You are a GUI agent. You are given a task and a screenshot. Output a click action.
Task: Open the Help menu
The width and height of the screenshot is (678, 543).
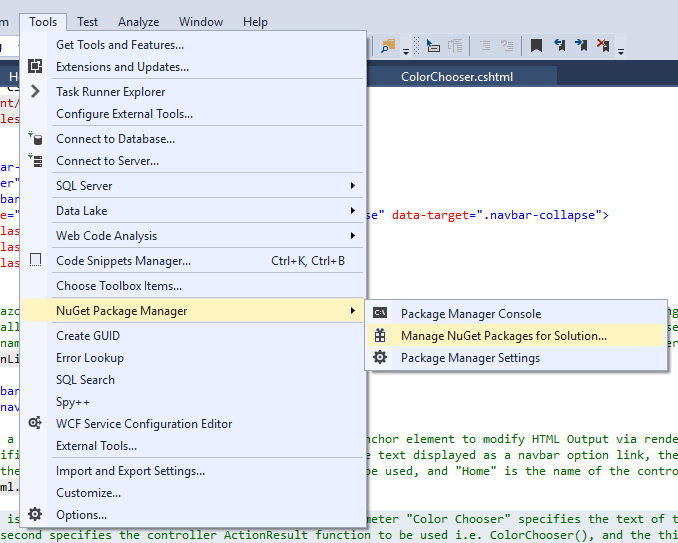255,22
